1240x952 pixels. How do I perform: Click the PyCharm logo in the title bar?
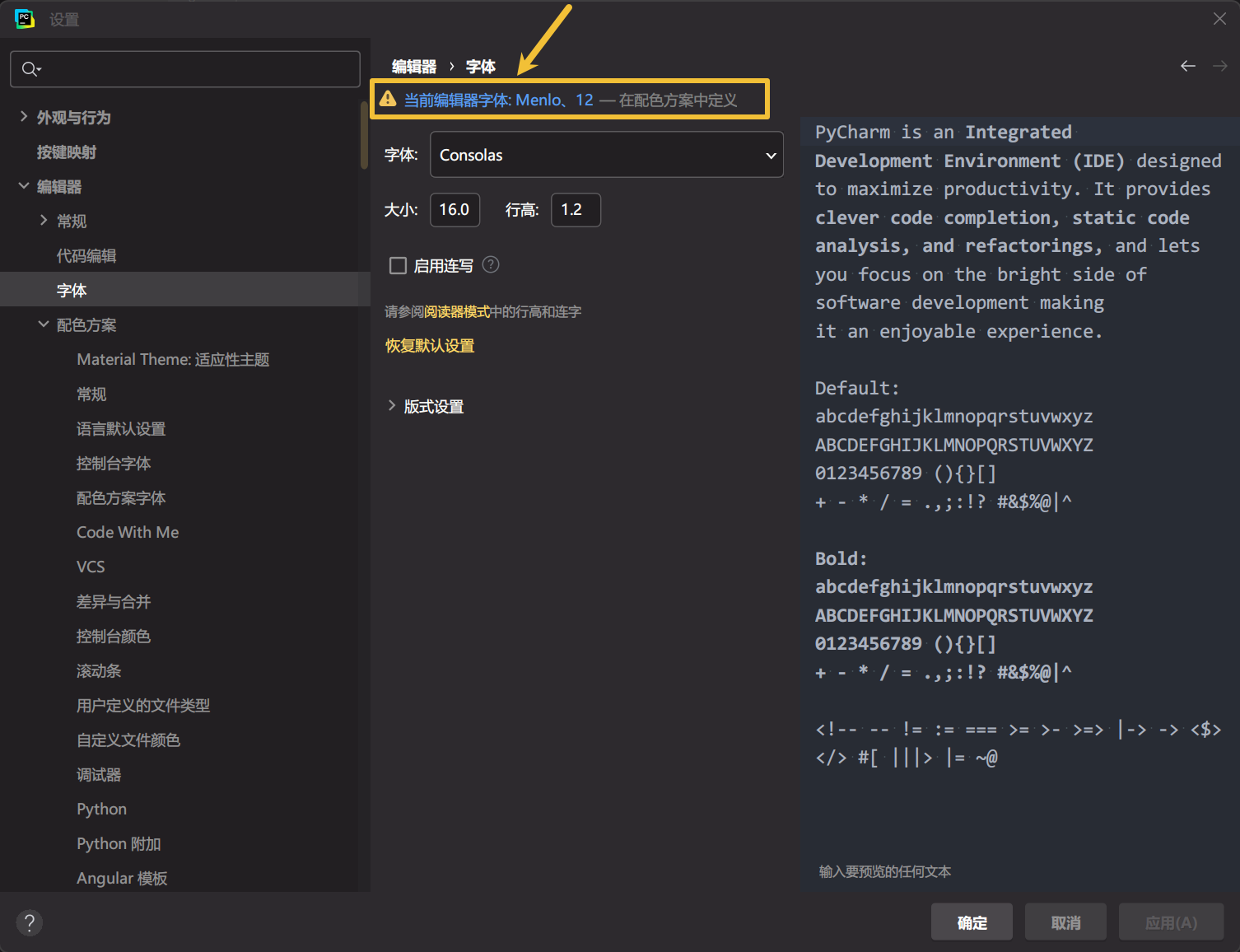(x=25, y=19)
